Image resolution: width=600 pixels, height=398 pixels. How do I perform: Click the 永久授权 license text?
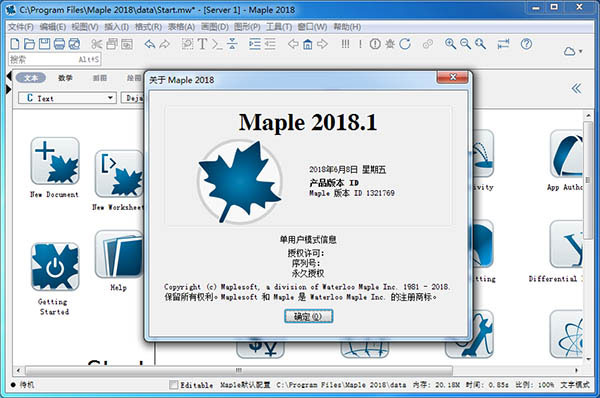308,273
